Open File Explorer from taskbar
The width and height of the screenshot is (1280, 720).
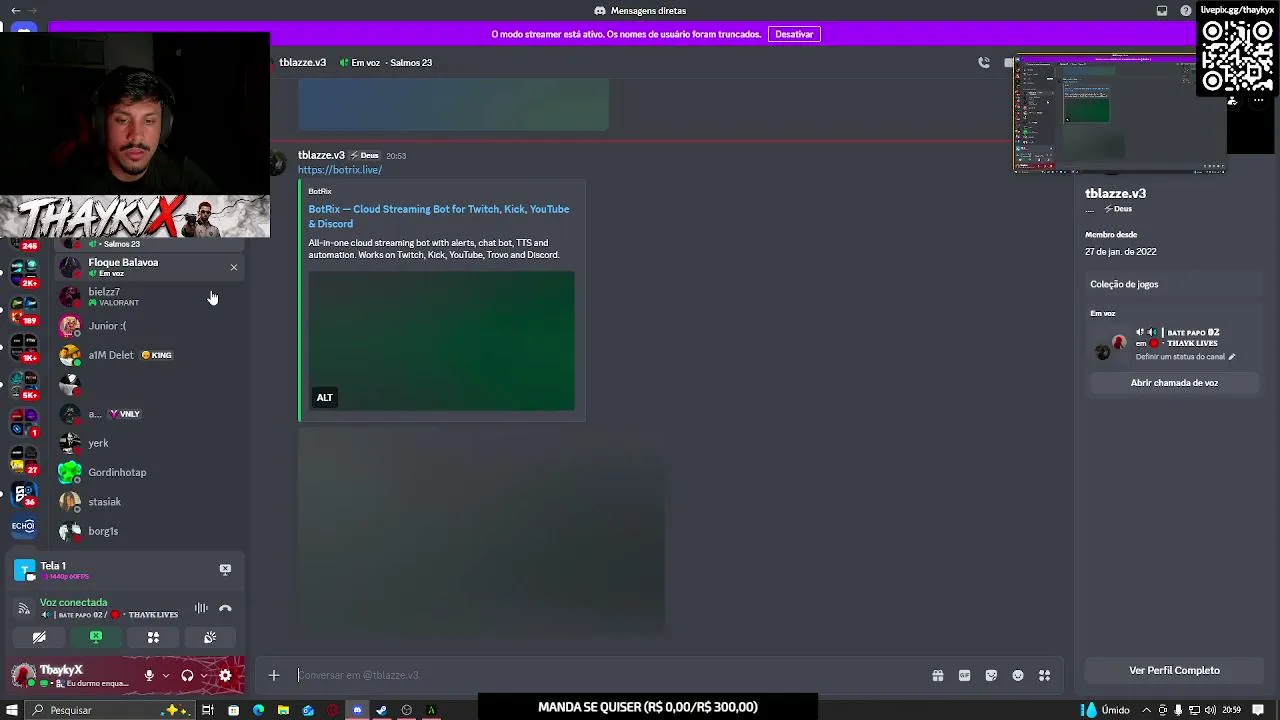point(283,710)
